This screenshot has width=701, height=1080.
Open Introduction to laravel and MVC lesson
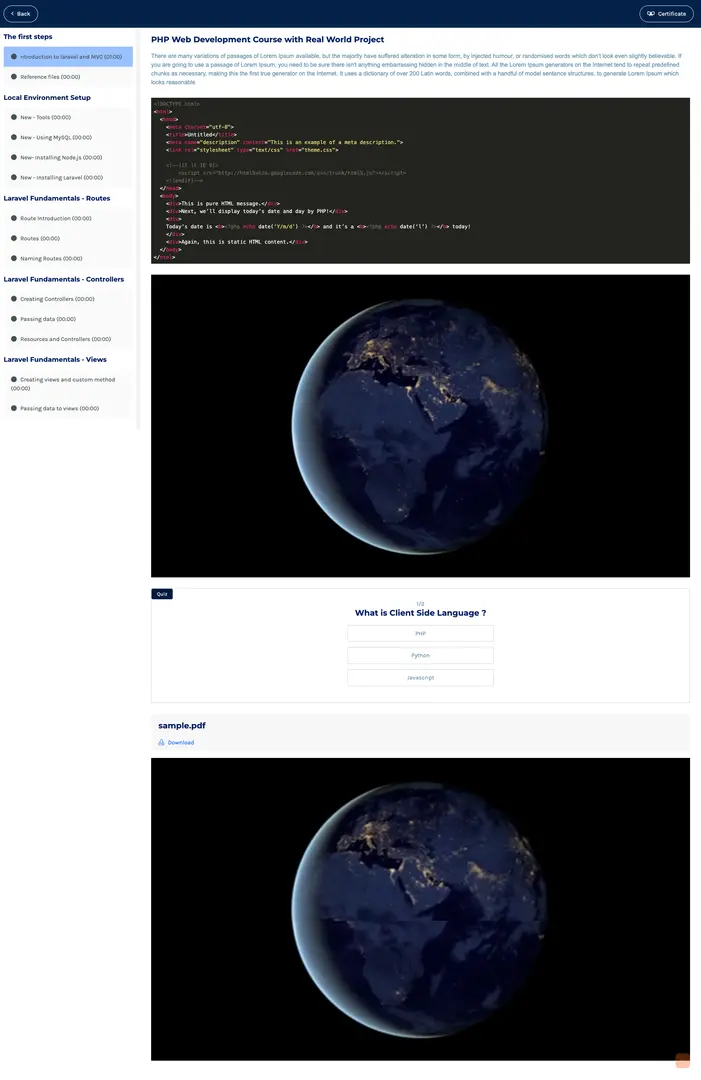(70, 57)
